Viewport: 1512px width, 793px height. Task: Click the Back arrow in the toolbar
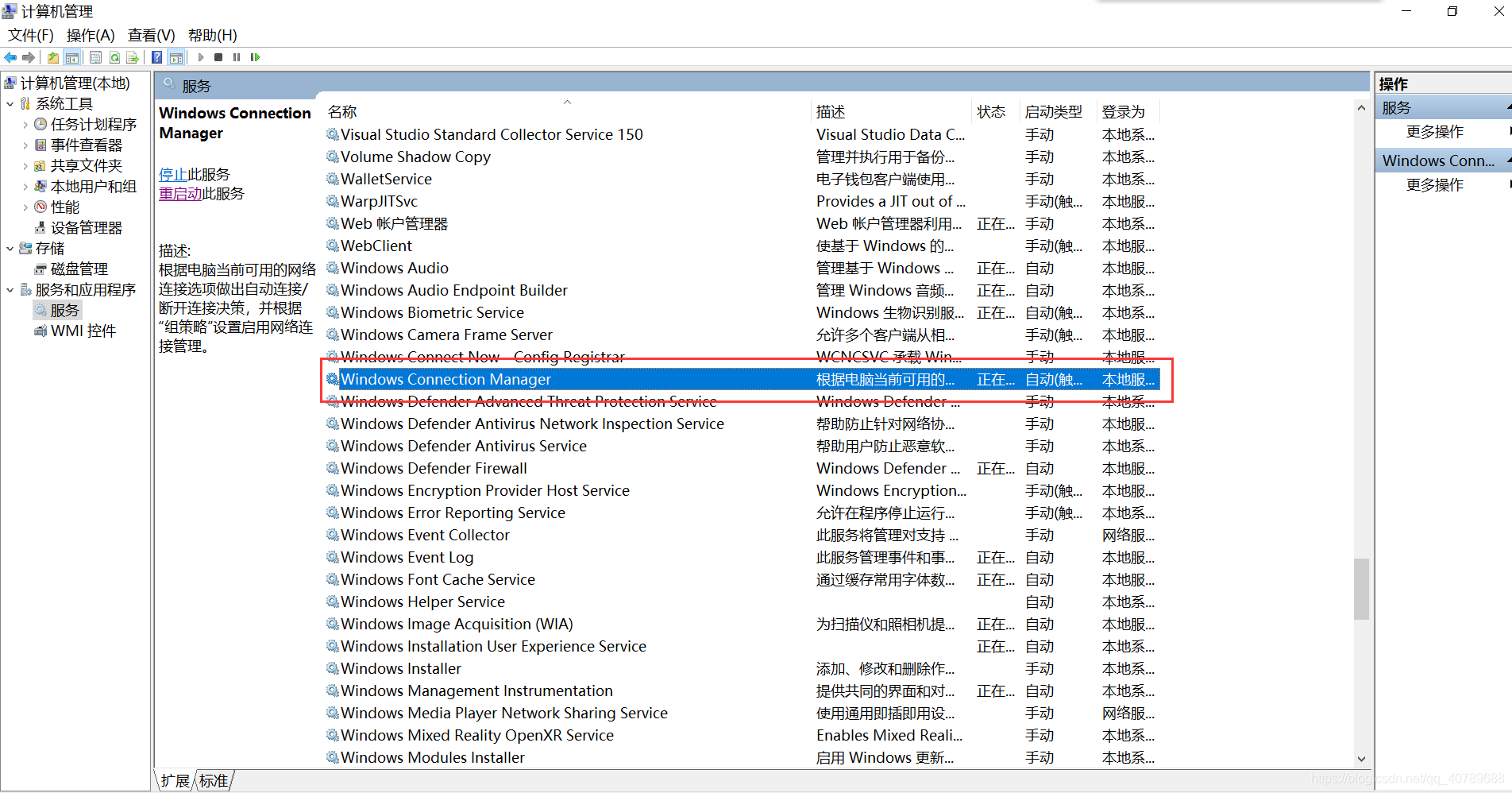(10, 57)
